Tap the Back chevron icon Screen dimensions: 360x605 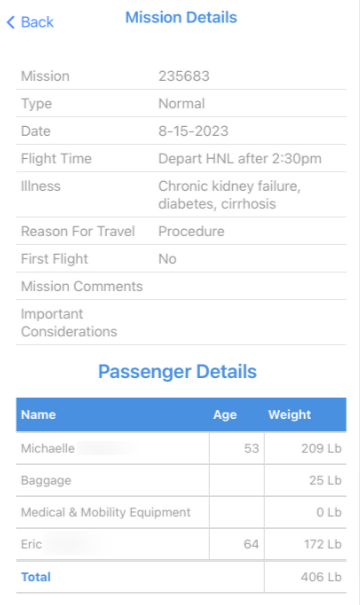coord(11,22)
